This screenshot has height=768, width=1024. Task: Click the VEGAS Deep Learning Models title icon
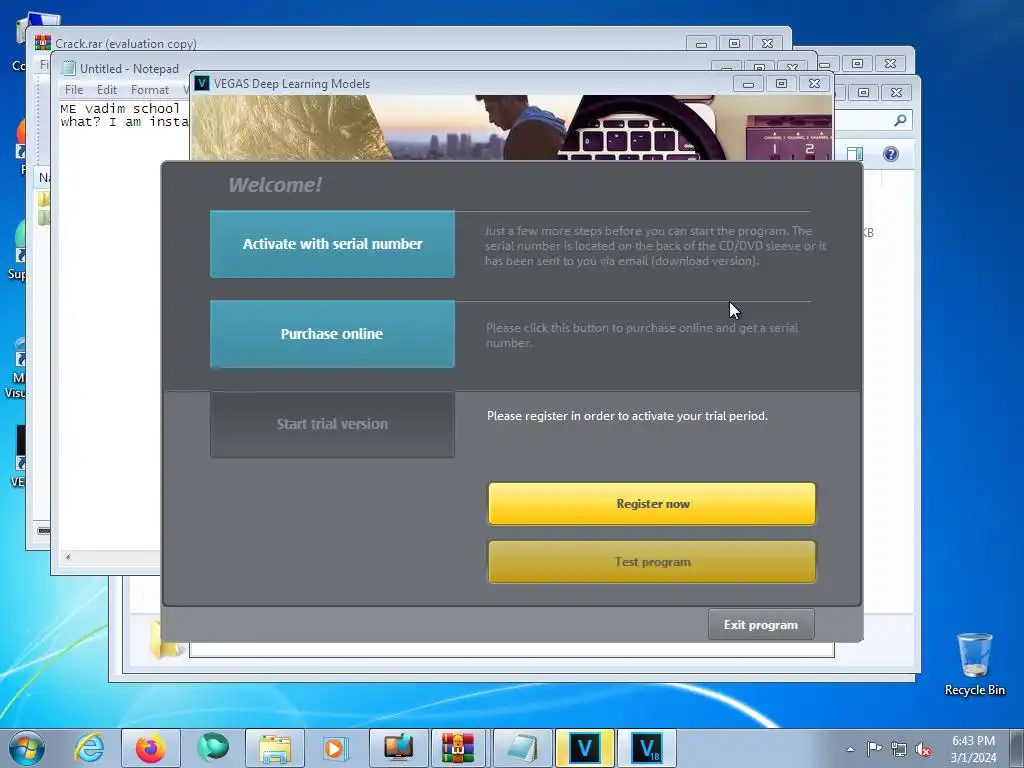202,84
